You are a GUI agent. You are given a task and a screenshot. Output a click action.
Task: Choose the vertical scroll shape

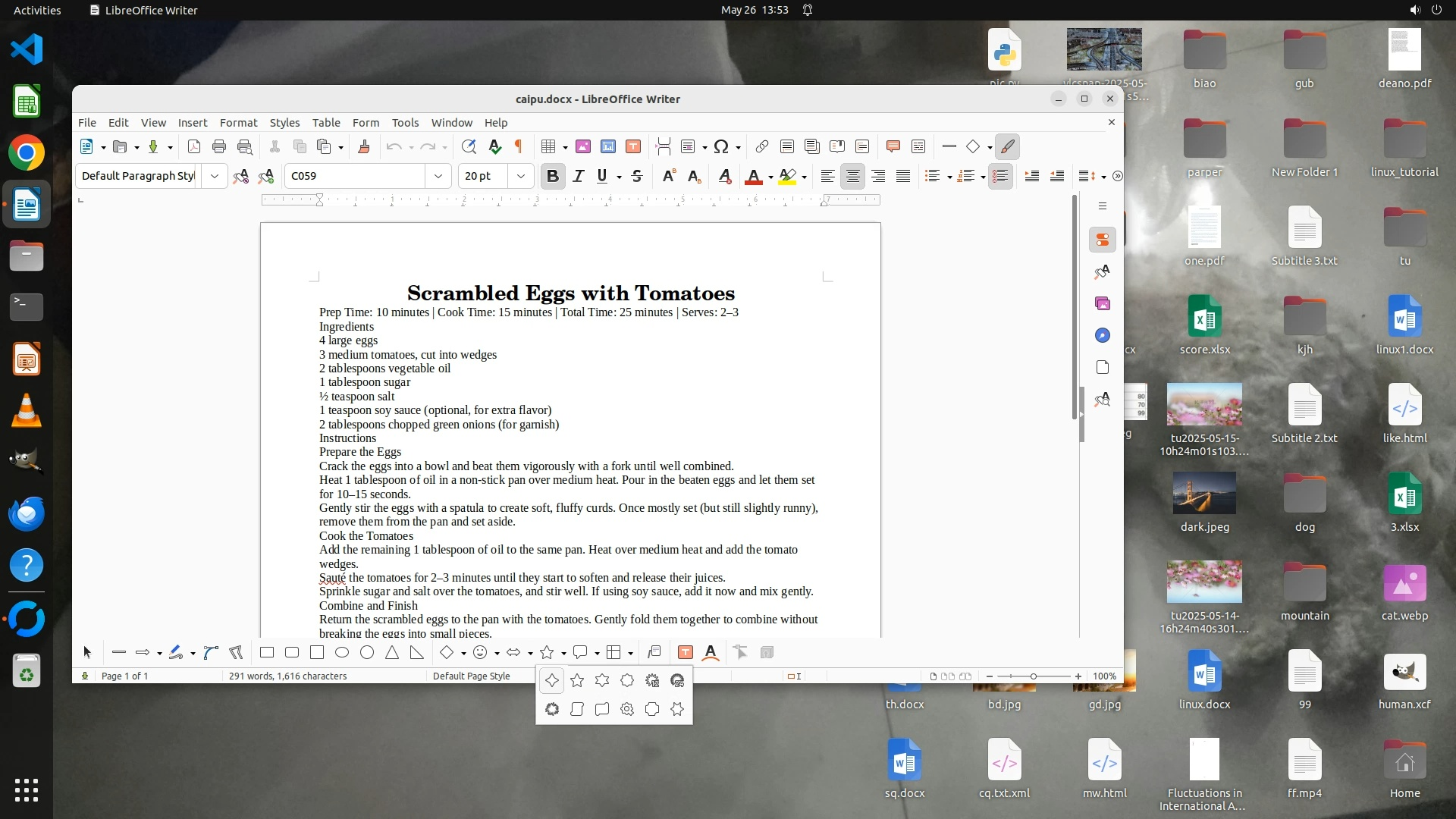577,709
